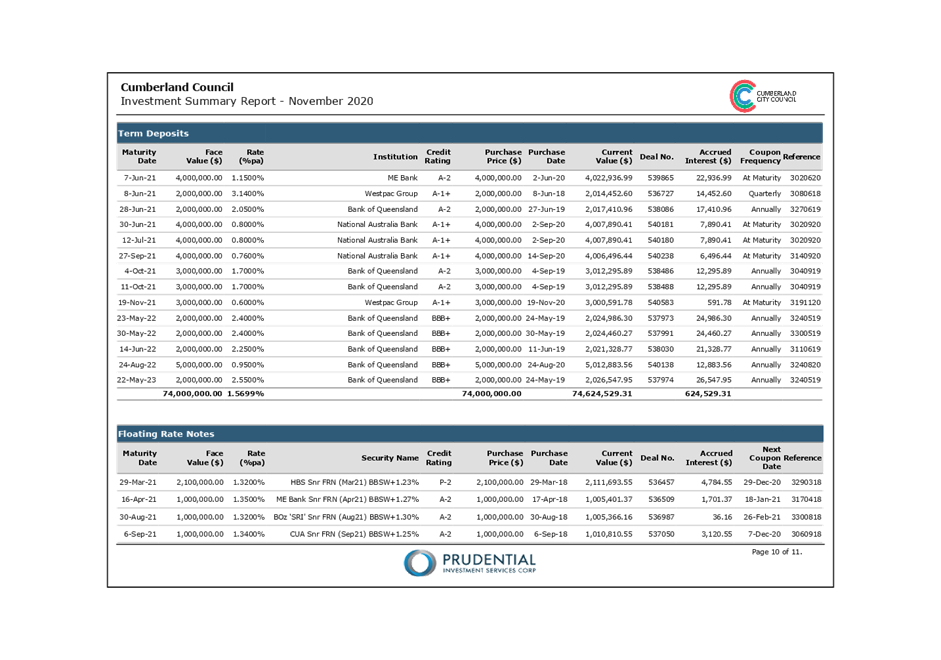Select deal number '538486'

[660, 271]
